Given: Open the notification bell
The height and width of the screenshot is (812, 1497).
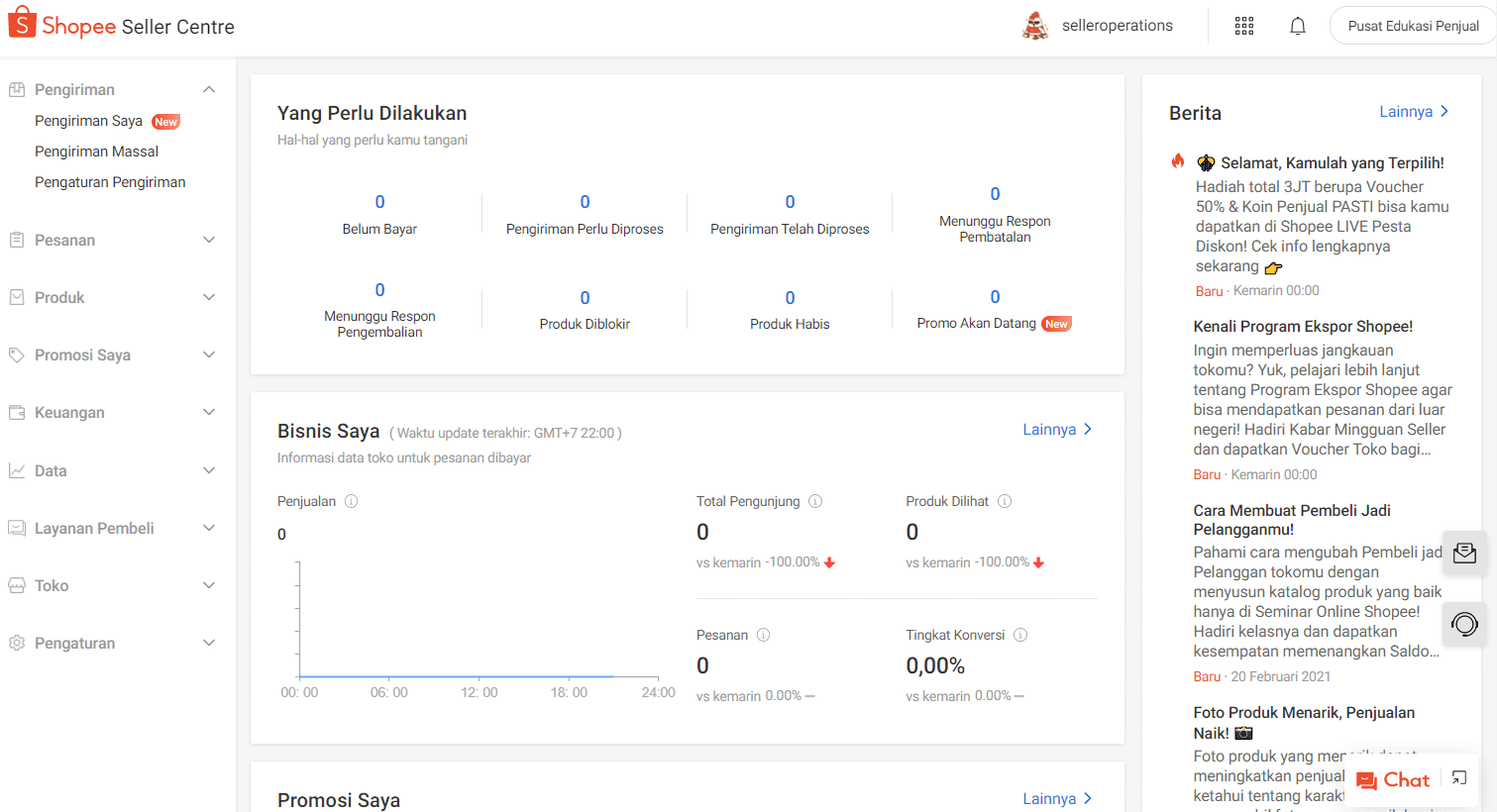Looking at the screenshot, I should [1297, 26].
